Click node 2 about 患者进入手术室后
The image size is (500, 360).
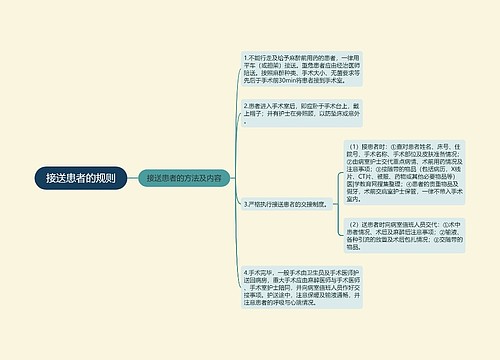pyautogui.click(x=302, y=113)
